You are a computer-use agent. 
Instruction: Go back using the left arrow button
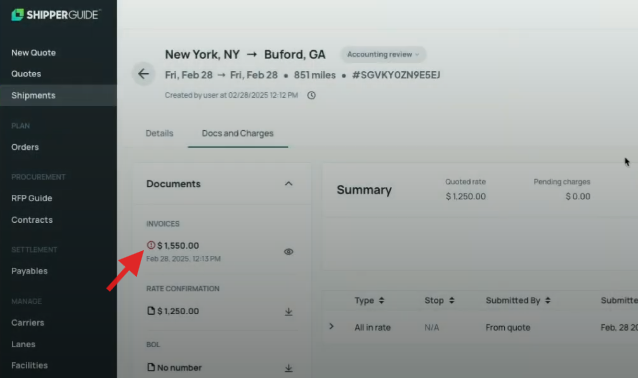coord(143,74)
